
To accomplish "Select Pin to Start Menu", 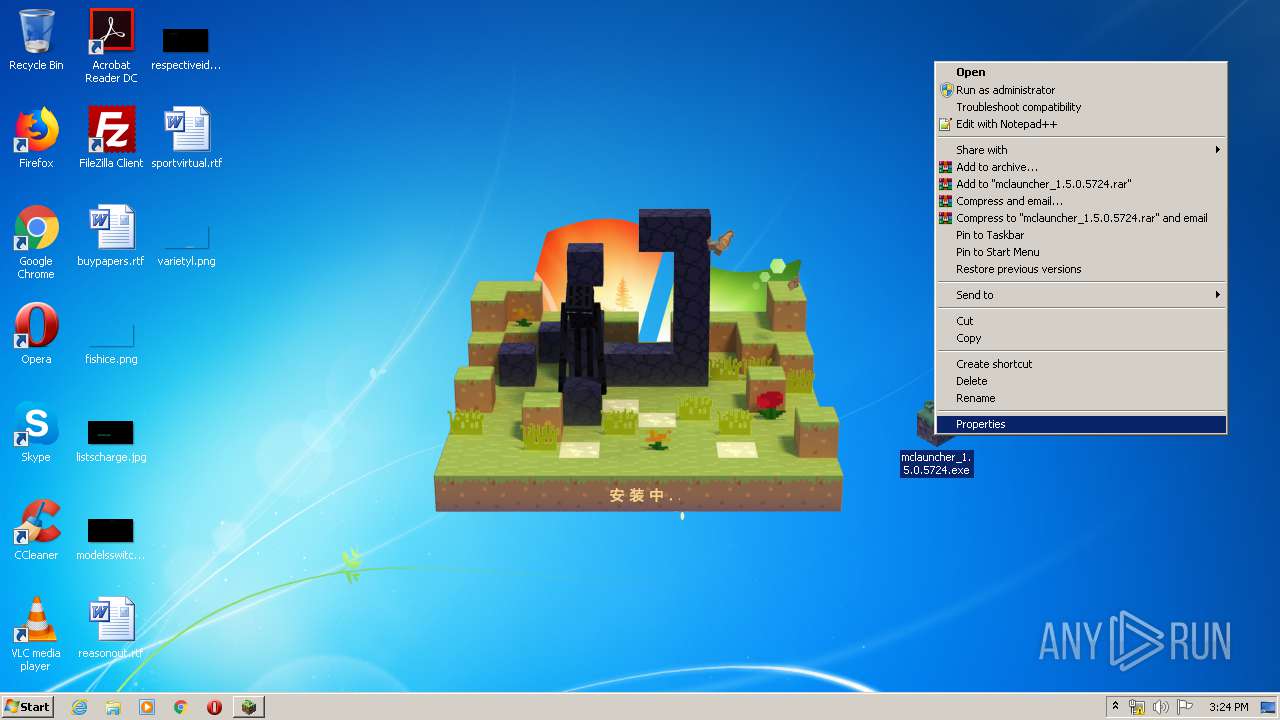I will (1080, 252).
